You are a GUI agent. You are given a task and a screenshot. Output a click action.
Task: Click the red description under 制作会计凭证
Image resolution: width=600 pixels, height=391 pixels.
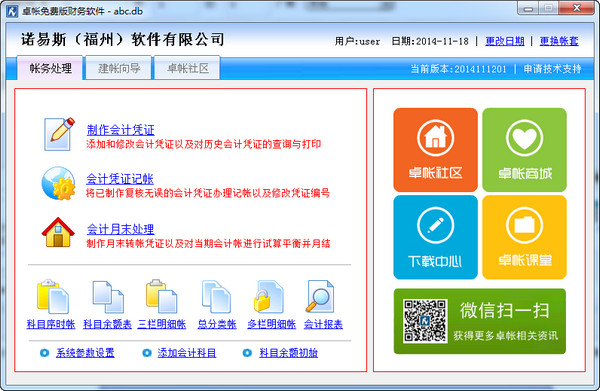[x=204, y=144]
